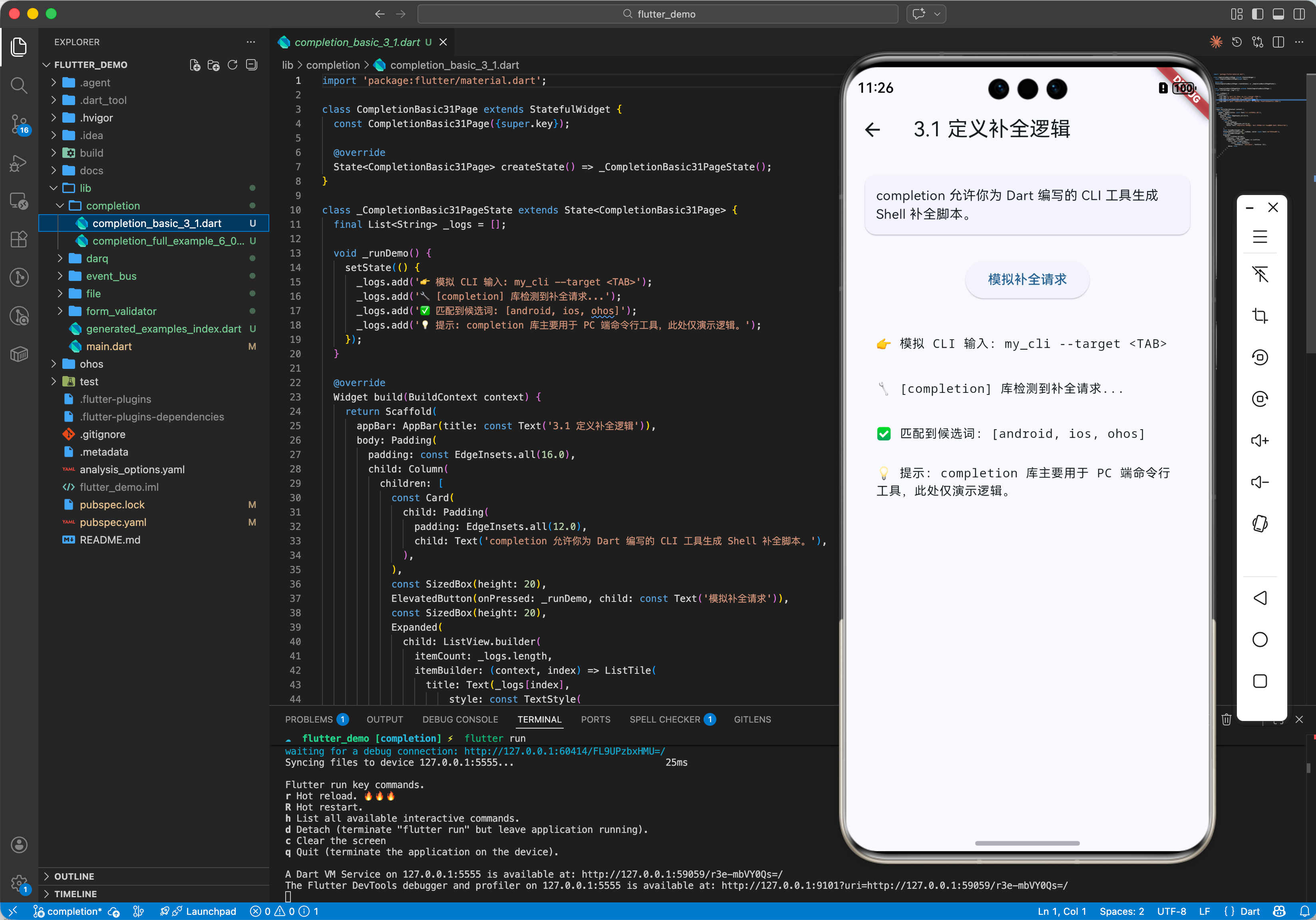This screenshot has width=1316, height=920.
Task: Expand the OUTLINE section
Action: tap(74, 876)
